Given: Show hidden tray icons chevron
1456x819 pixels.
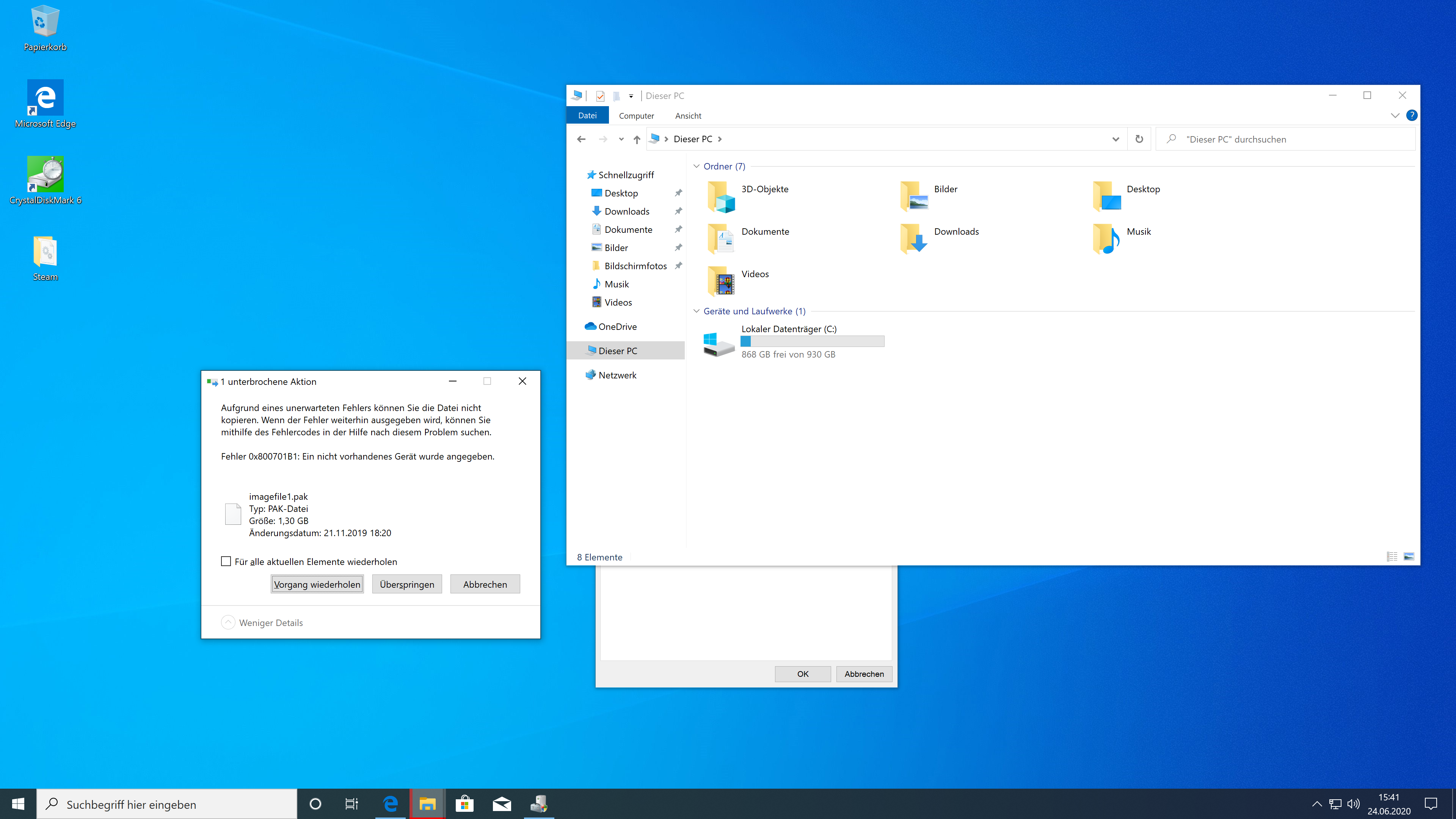Looking at the screenshot, I should pos(1316,804).
